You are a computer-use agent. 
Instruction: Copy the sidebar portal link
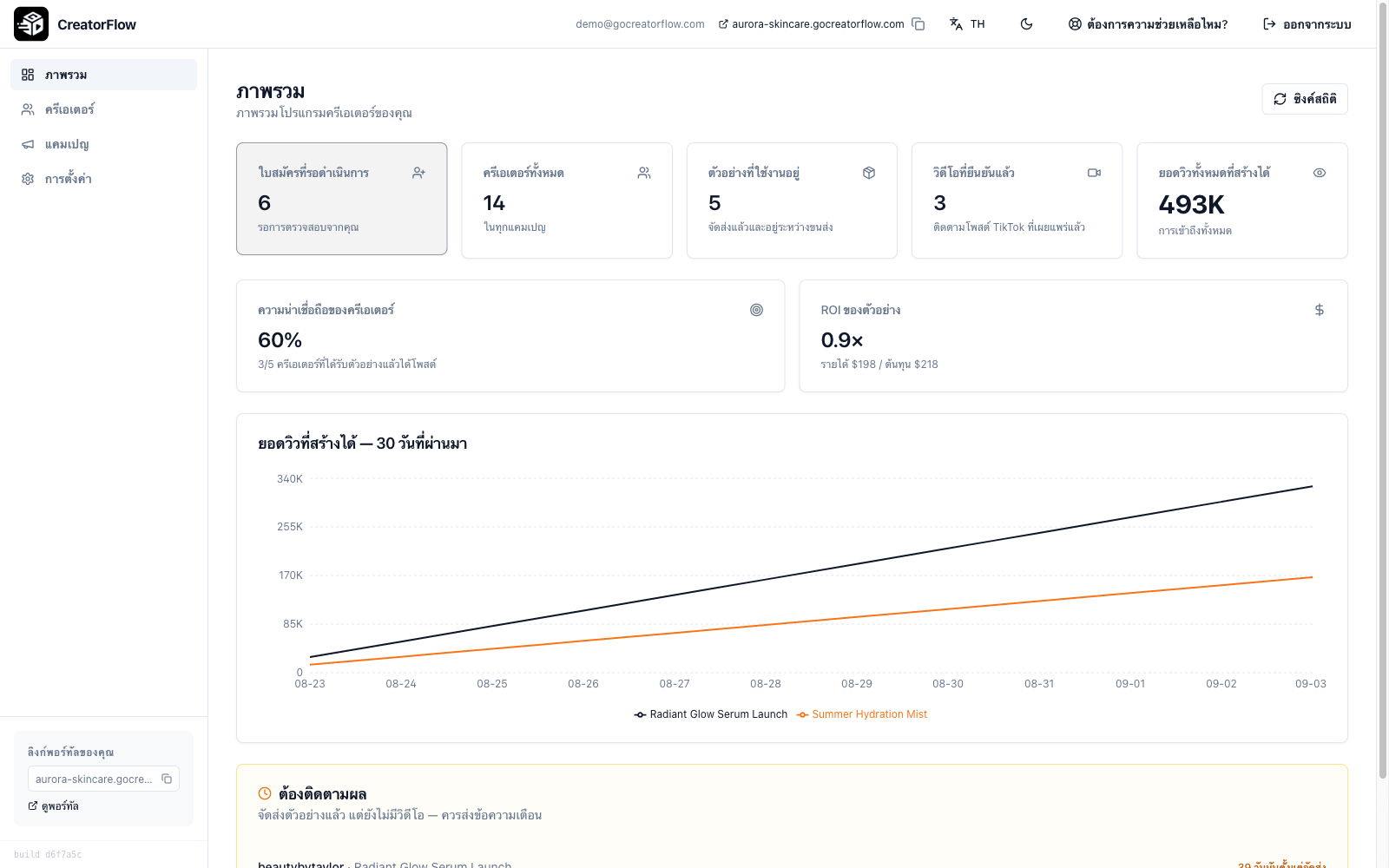167,779
